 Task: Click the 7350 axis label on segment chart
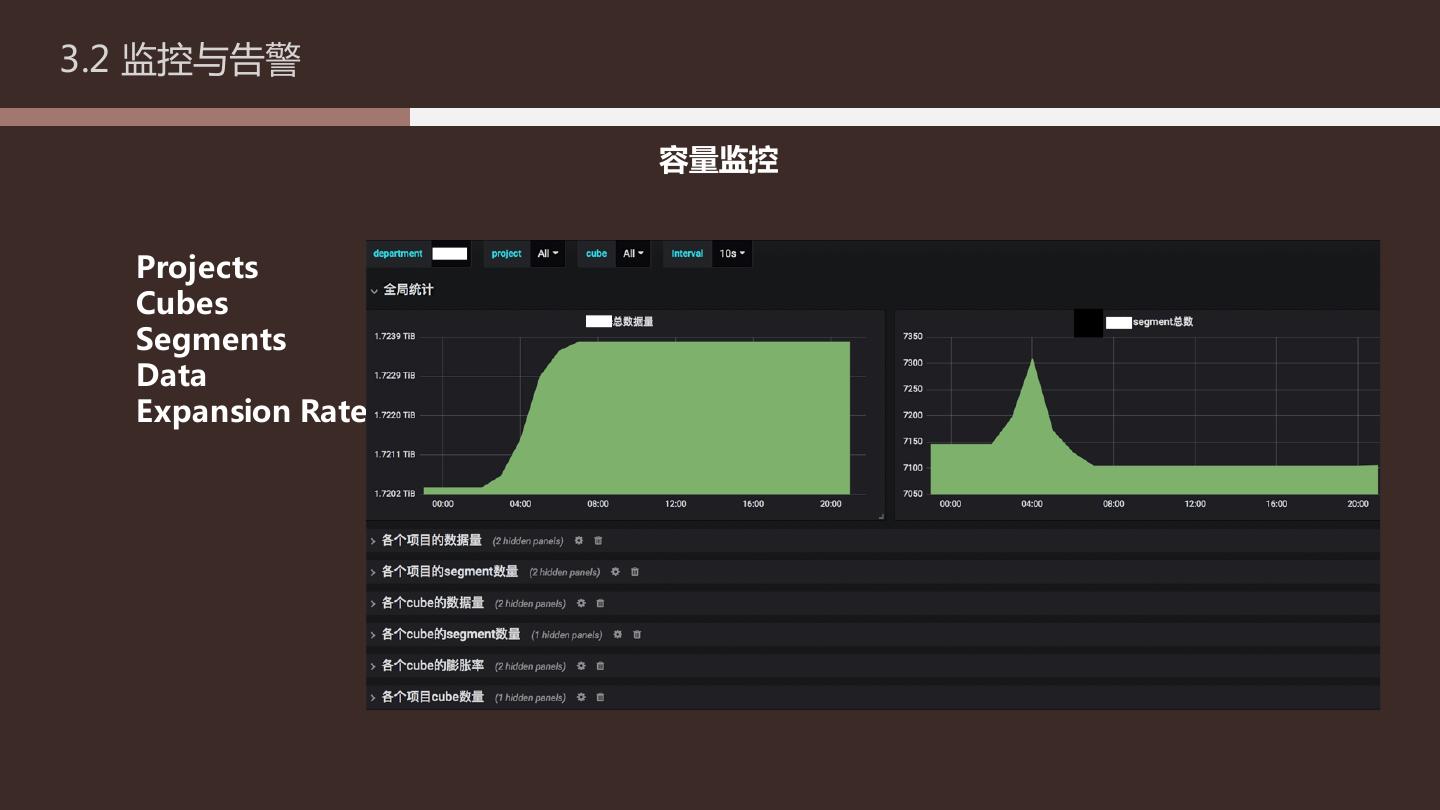coord(913,336)
